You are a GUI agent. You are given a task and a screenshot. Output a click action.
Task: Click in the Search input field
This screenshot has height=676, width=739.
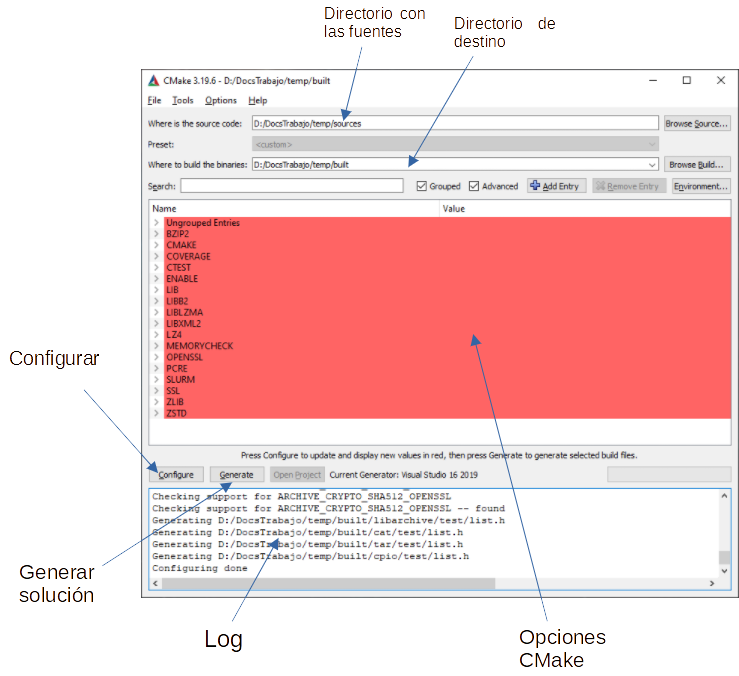click(x=292, y=186)
